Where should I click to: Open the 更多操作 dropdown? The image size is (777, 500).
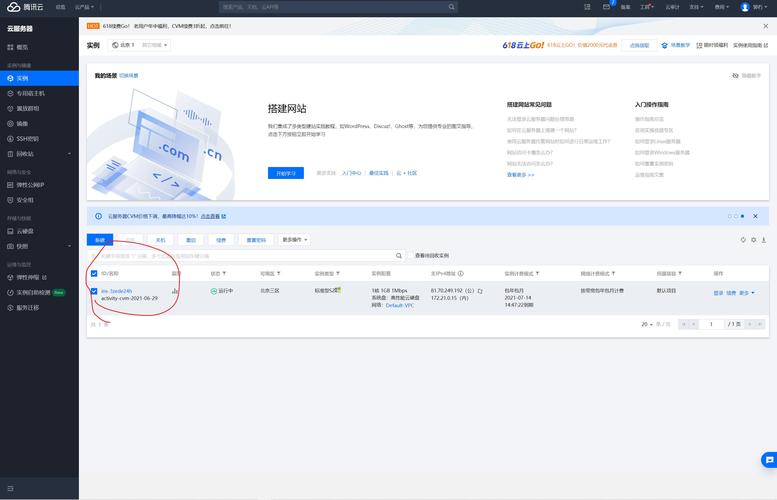pos(294,240)
